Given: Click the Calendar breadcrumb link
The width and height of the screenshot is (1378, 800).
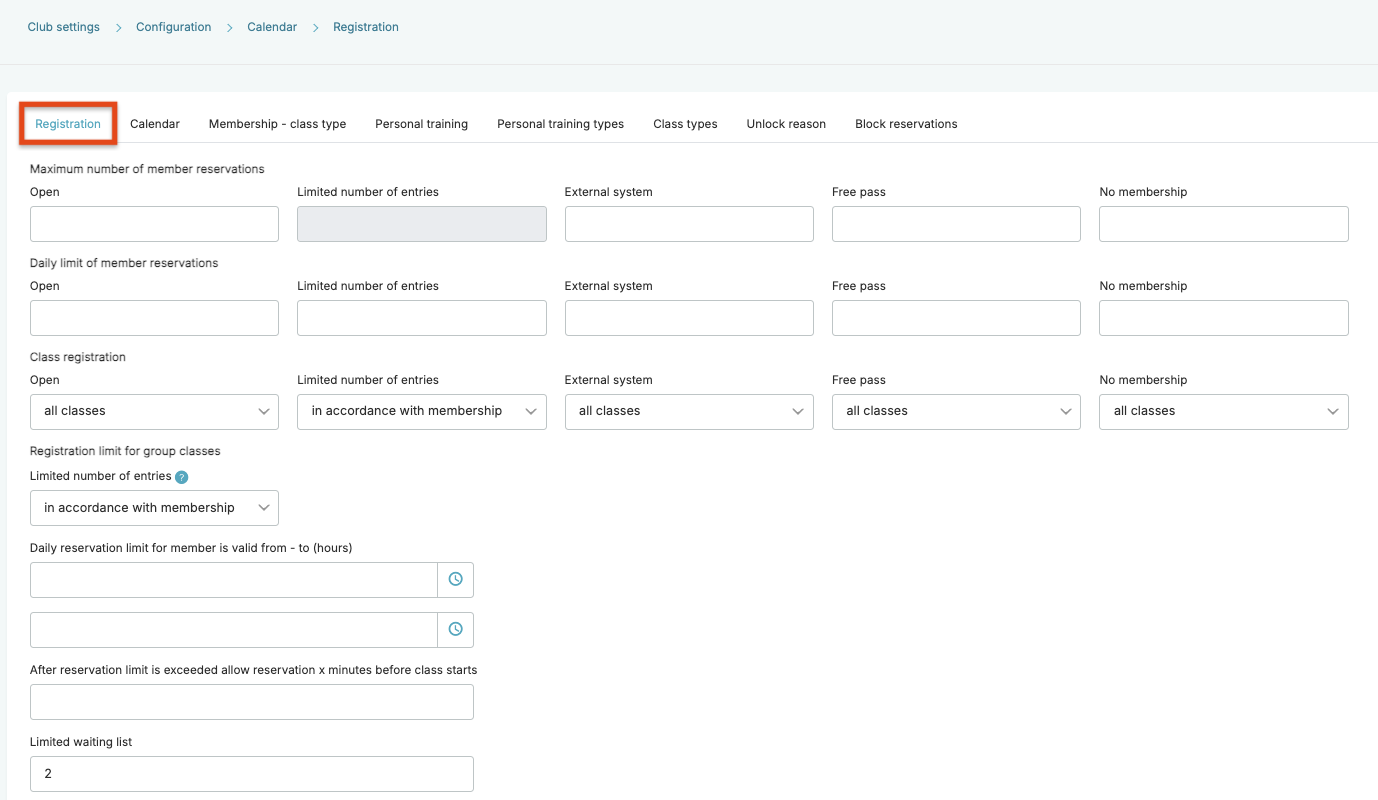Looking at the screenshot, I should coord(272,27).
